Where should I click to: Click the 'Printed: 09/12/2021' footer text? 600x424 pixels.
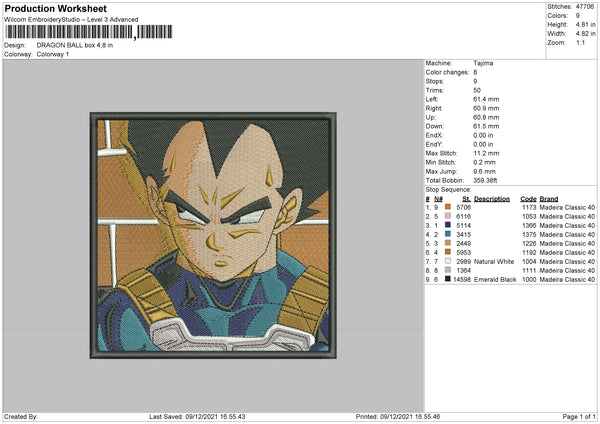[398, 417]
